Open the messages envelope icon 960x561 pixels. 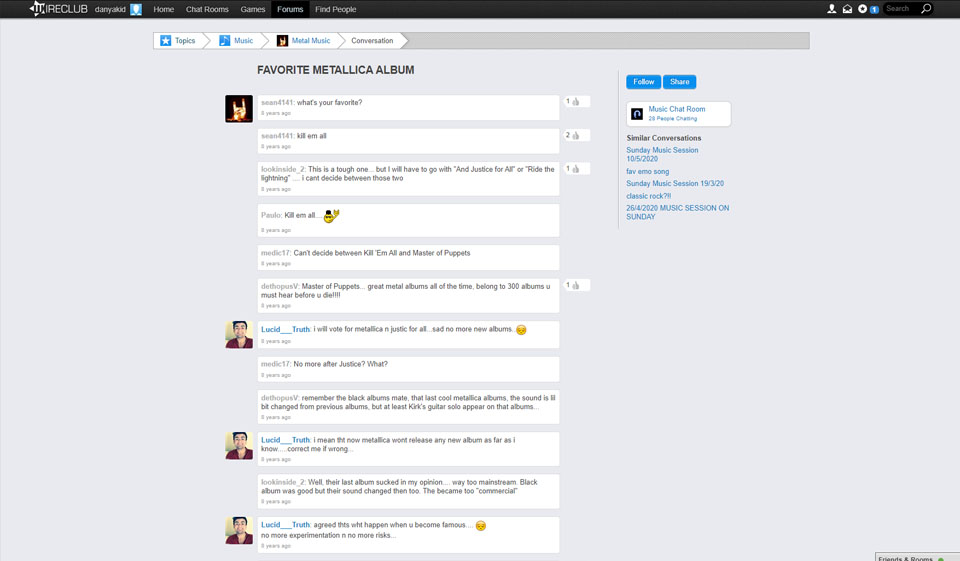[847, 9]
